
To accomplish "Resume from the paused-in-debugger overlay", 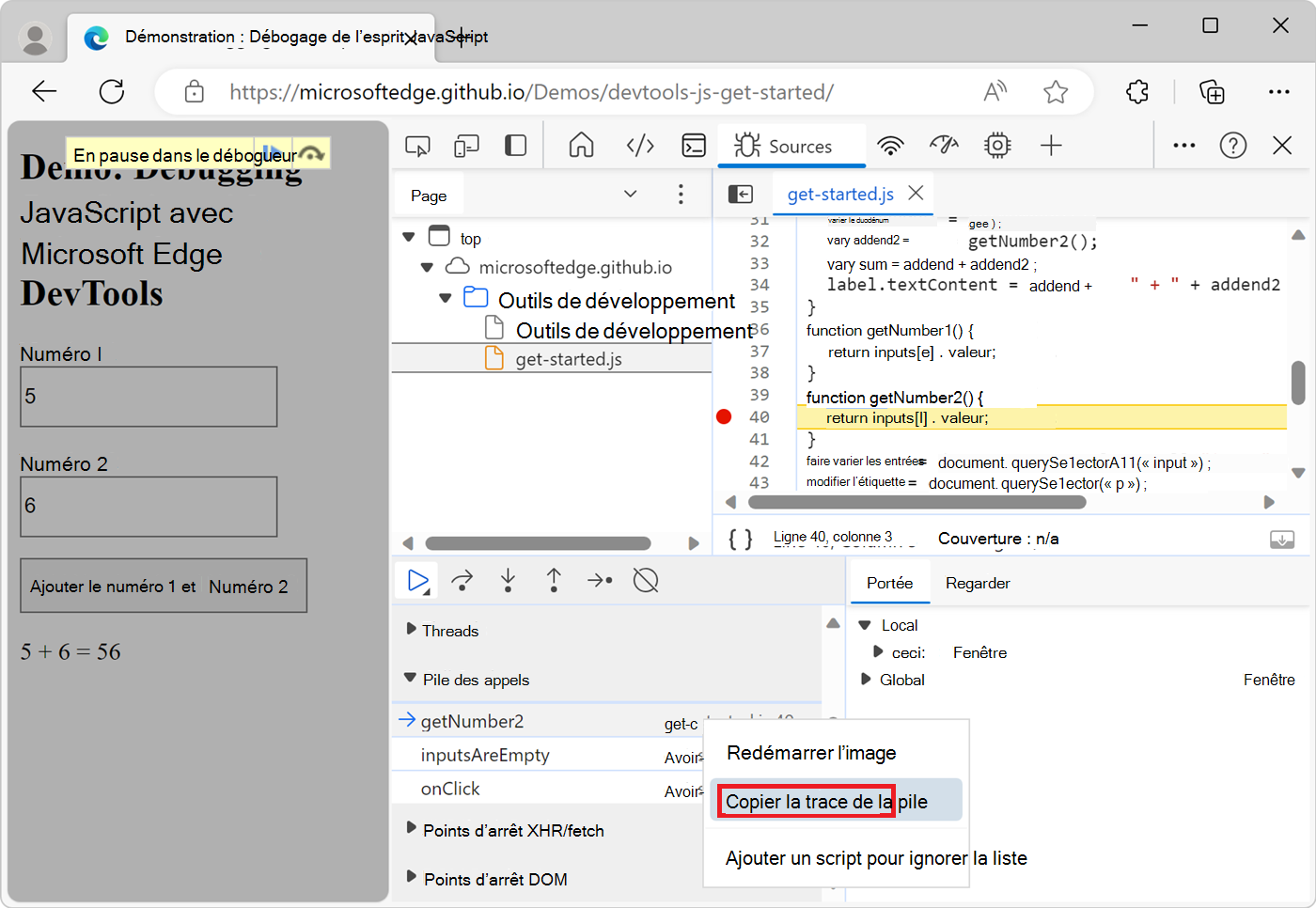I will 273,153.
